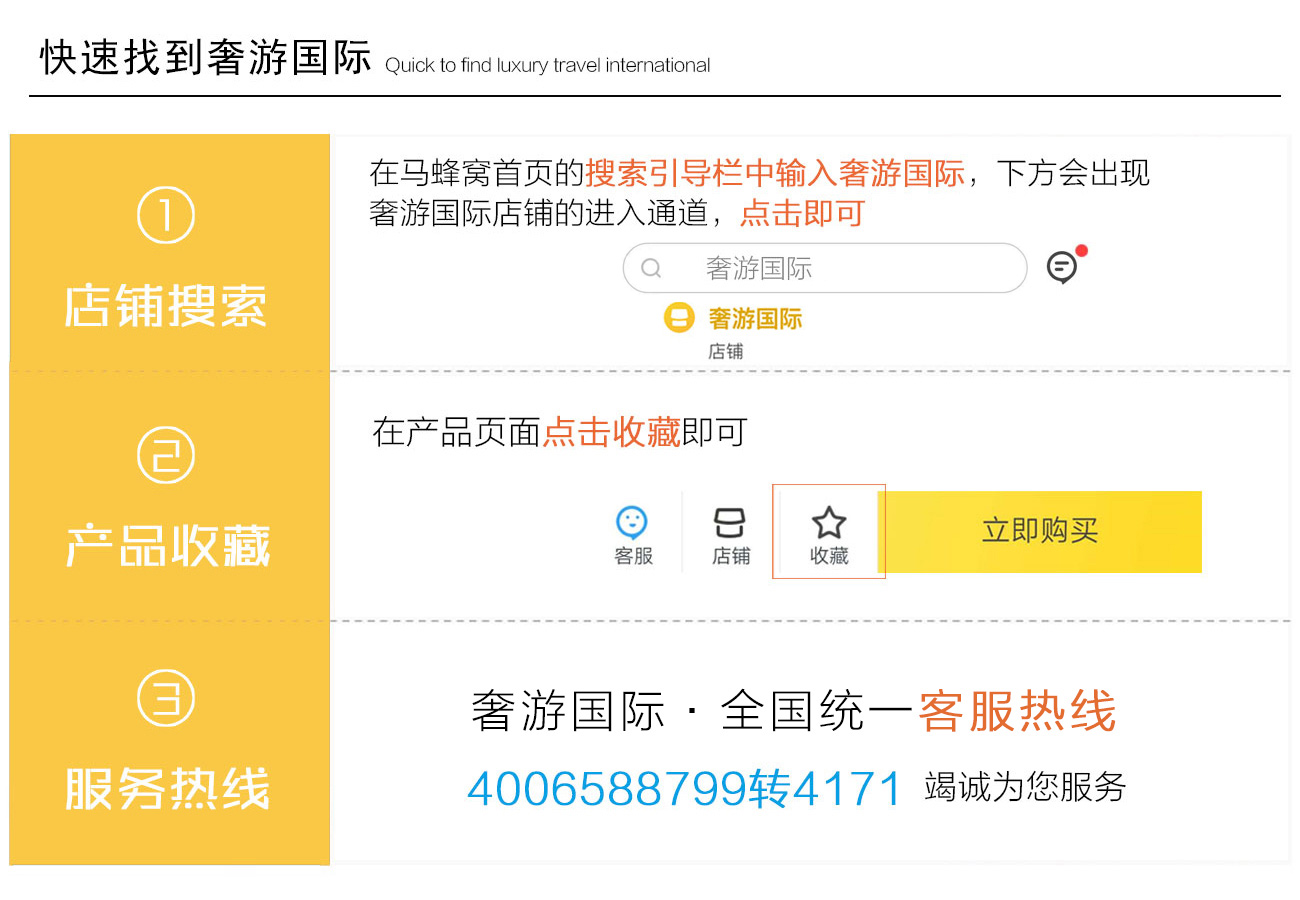1300x900 pixels.
Task: Click orange text 点击收藏
Action: [x=611, y=432]
